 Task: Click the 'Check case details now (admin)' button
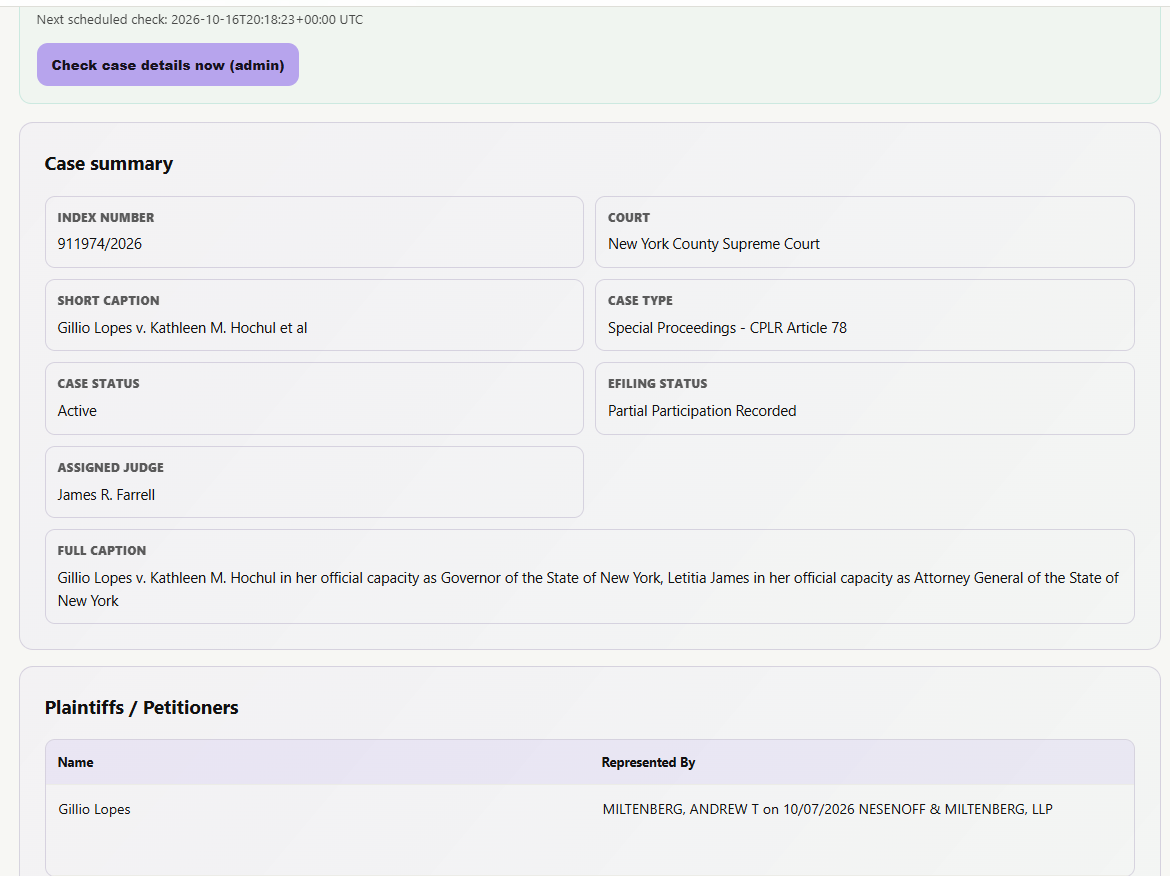168,65
